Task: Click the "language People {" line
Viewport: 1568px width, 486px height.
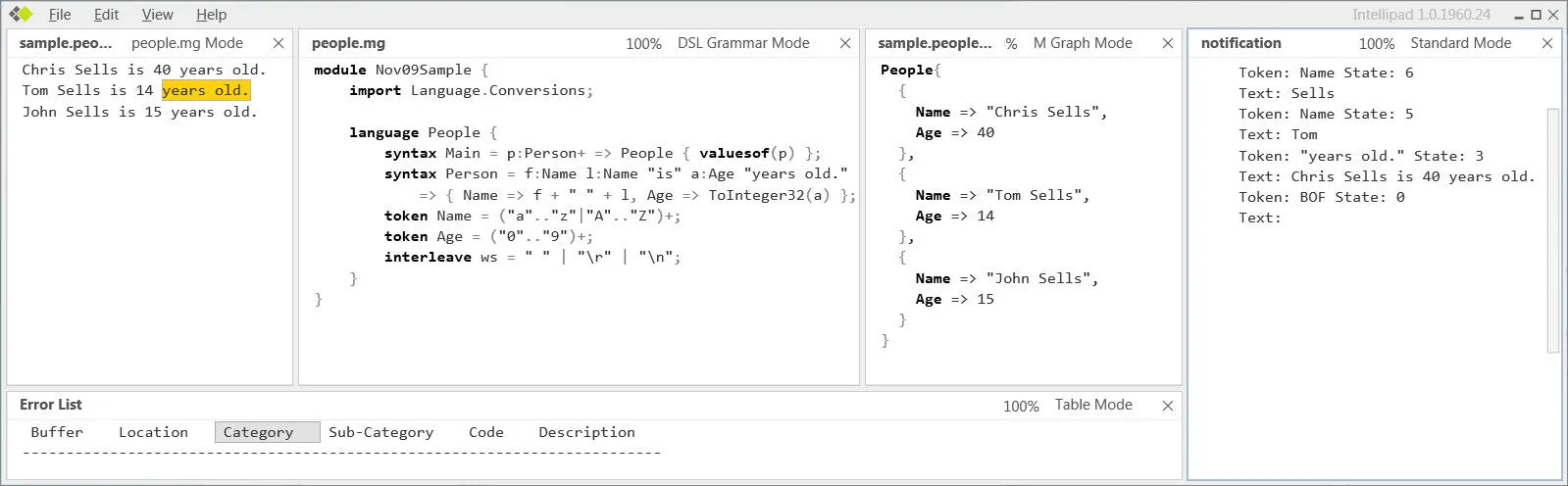Action: click(423, 132)
